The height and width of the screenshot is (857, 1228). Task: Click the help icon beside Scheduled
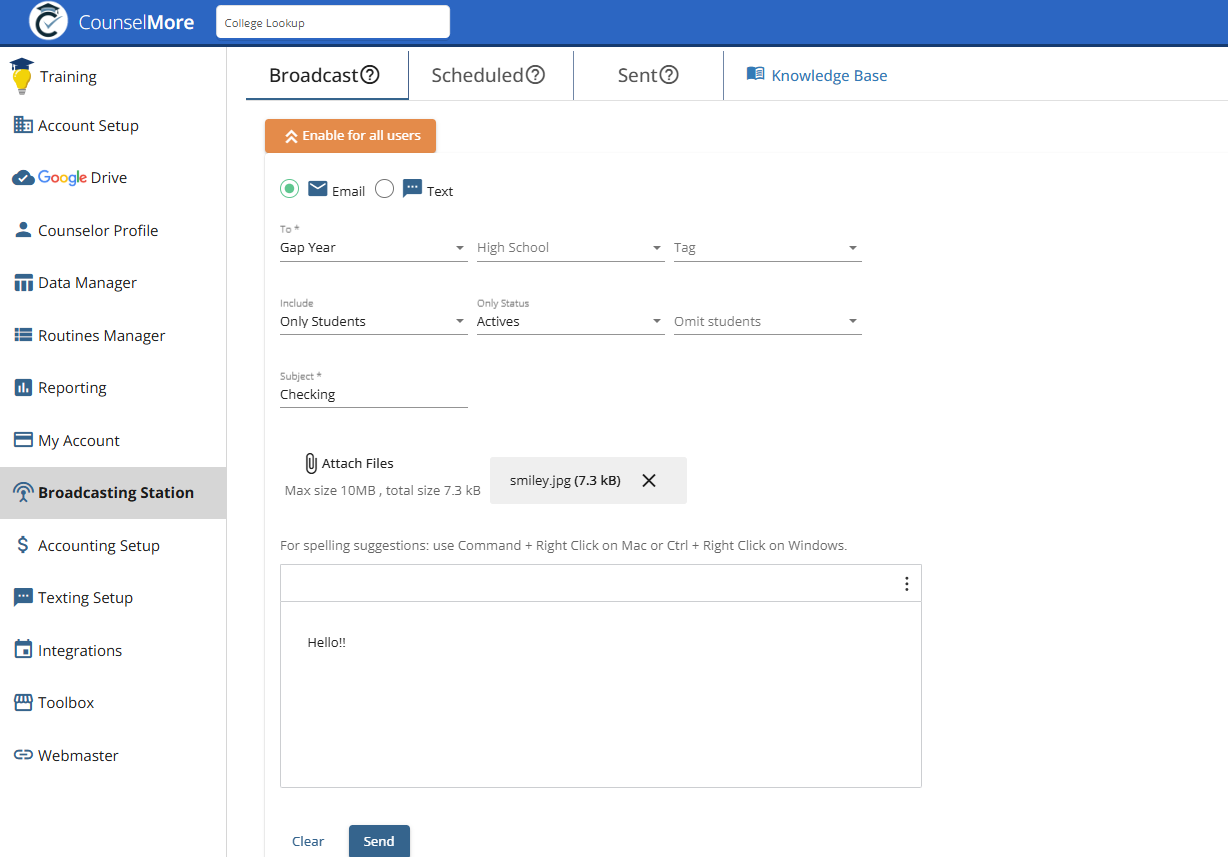535,75
